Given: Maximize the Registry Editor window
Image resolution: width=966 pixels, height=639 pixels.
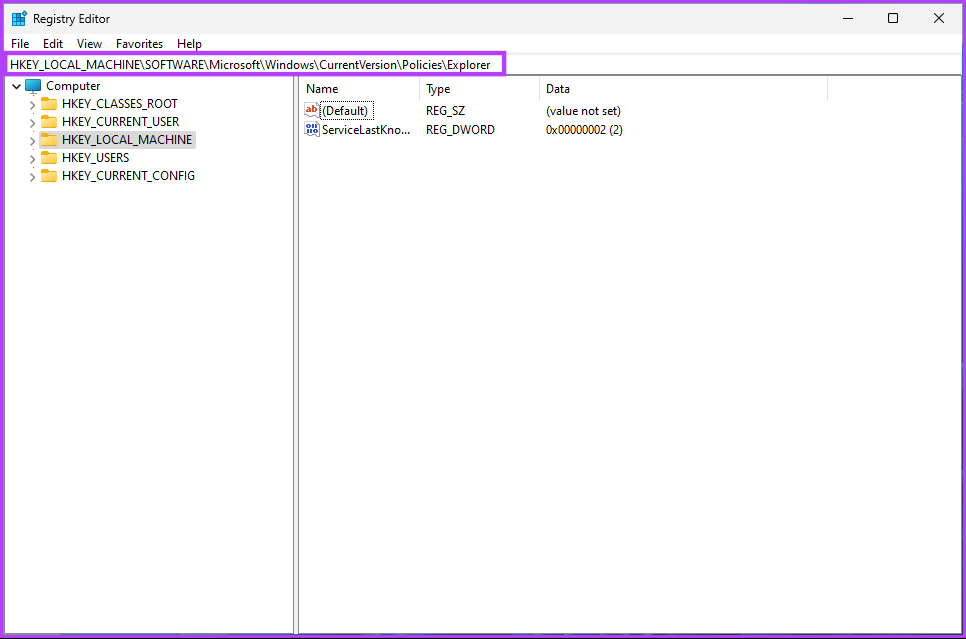Looking at the screenshot, I should click(893, 18).
